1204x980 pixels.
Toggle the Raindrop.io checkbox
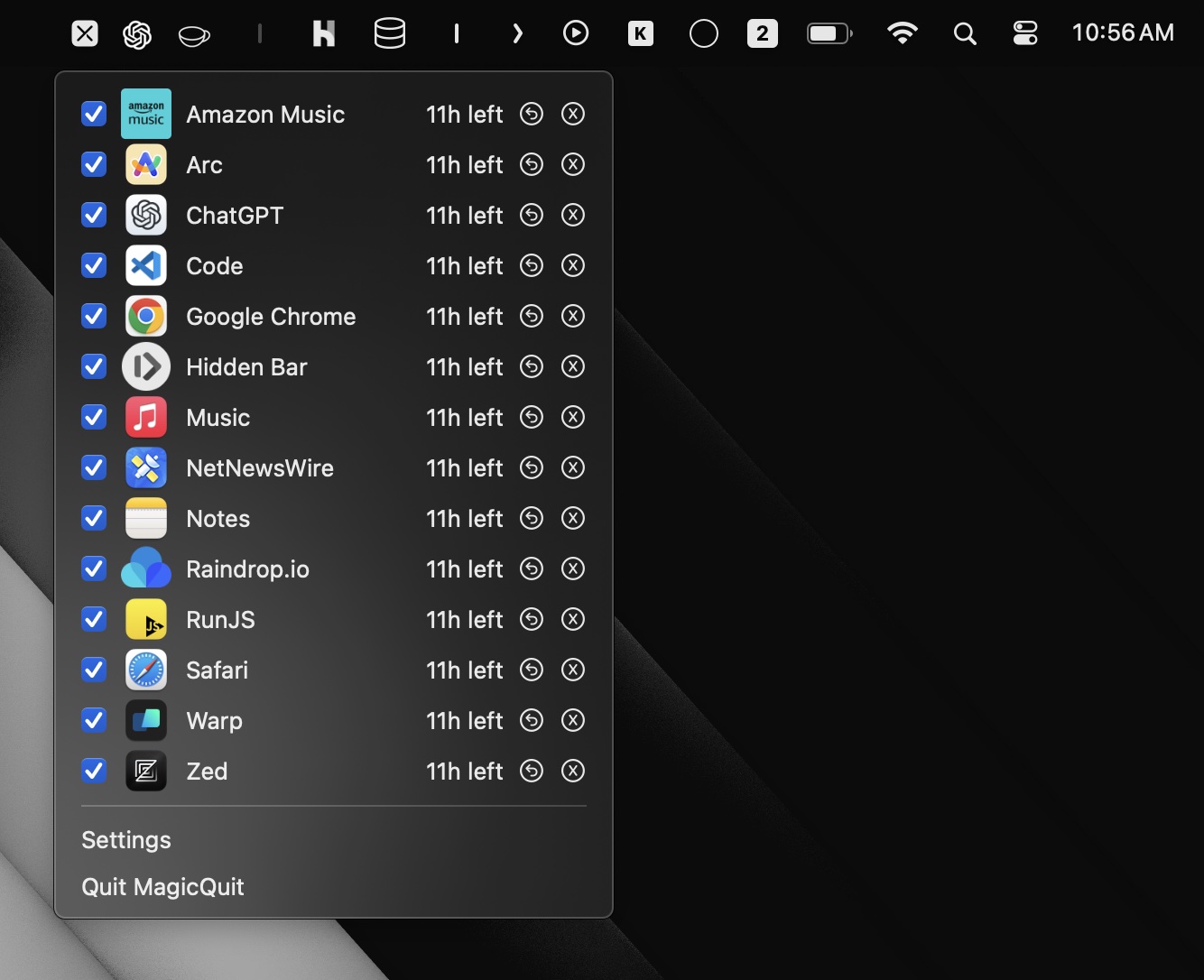pos(94,569)
